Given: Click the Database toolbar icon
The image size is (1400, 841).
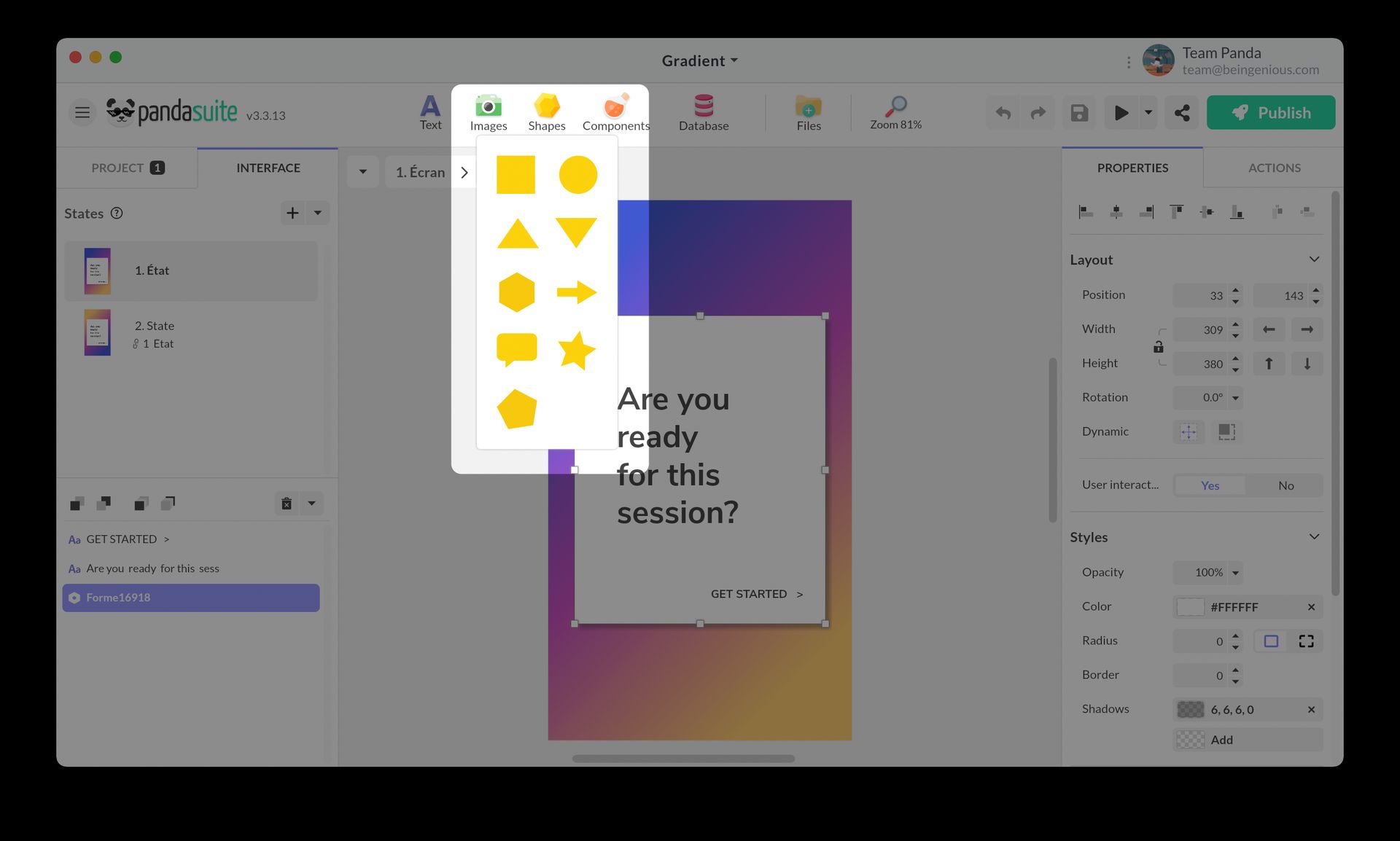Looking at the screenshot, I should coord(703,112).
